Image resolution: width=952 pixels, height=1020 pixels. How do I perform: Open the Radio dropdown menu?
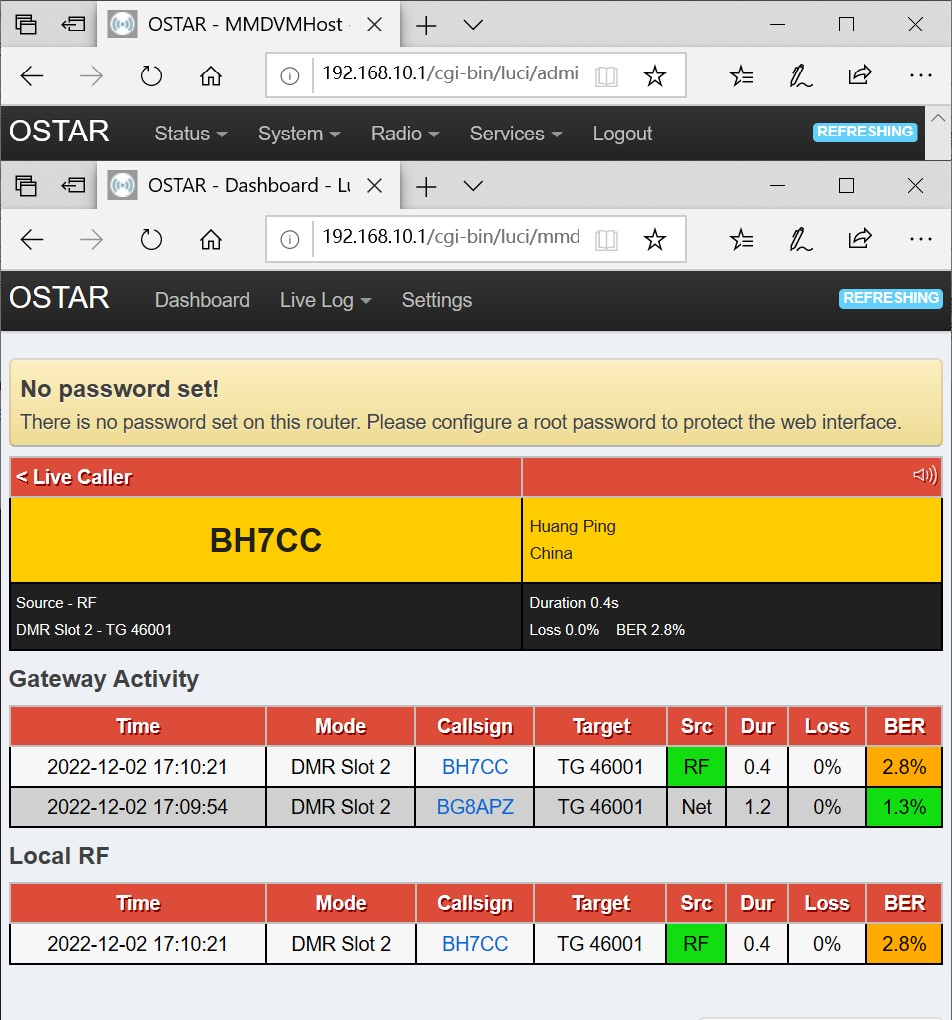(404, 134)
